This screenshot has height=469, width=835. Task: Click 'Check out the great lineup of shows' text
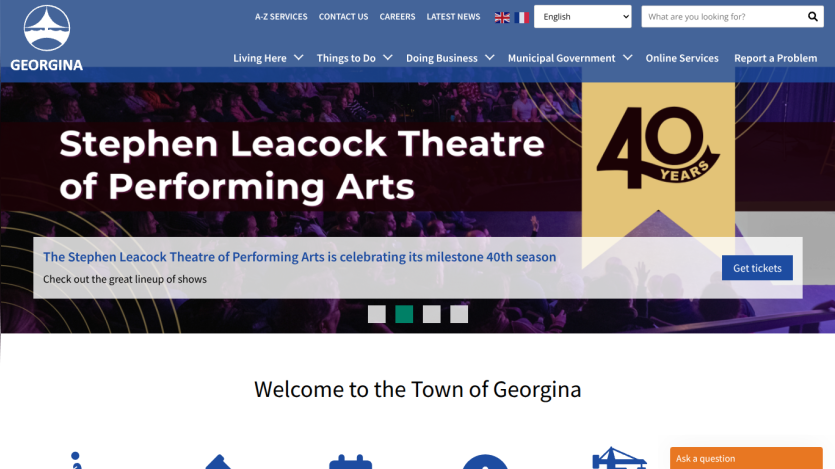click(125, 279)
